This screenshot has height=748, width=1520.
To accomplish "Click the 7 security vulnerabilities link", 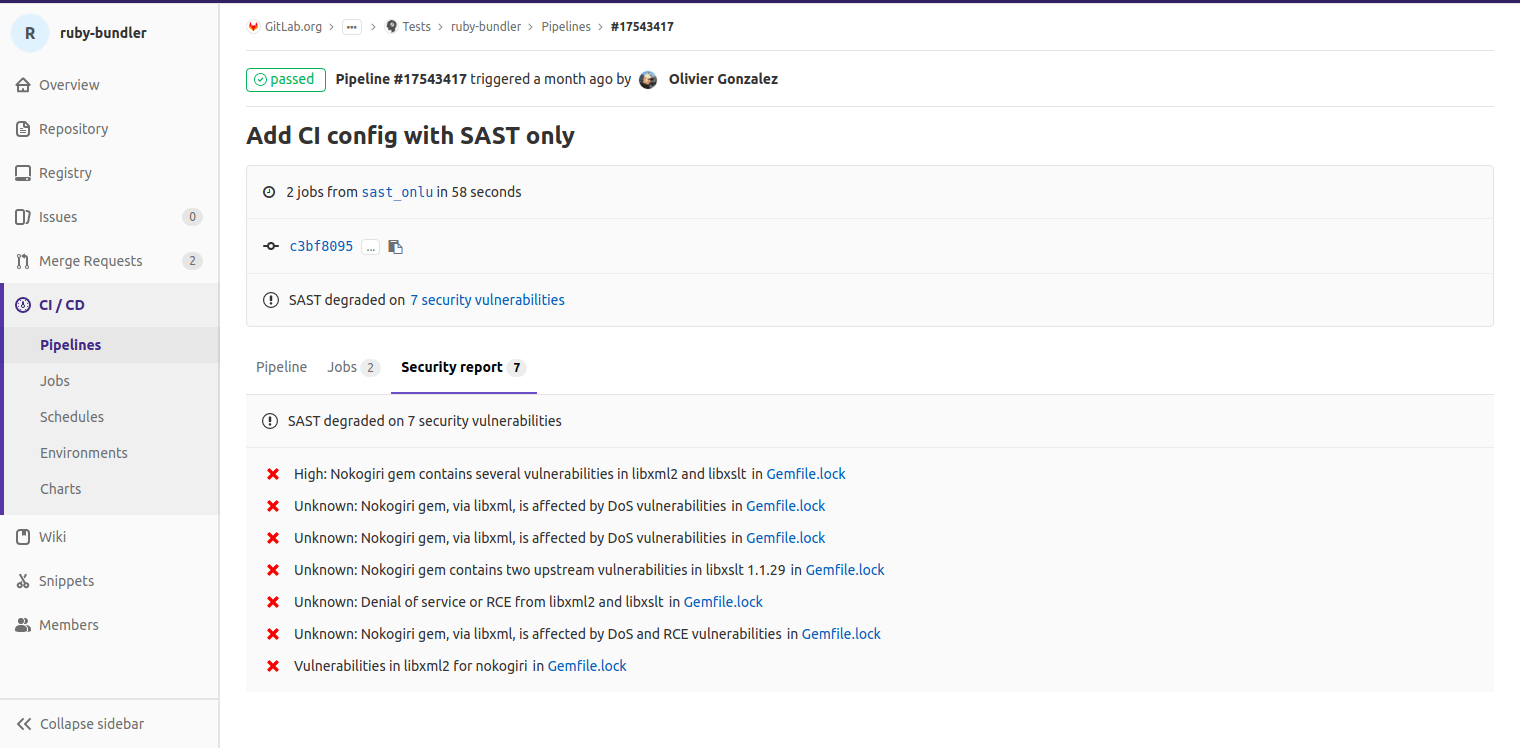I will click(487, 299).
